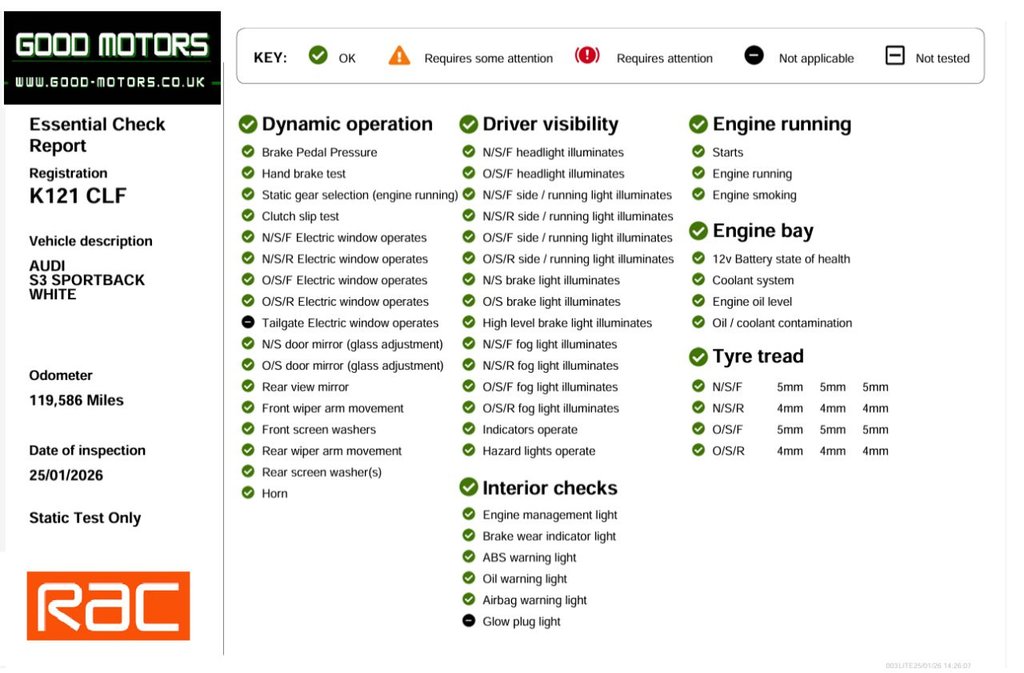1024x673 pixels.
Task: Click the orange RAC logo
Action: pyautogui.click(x=108, y=606)
